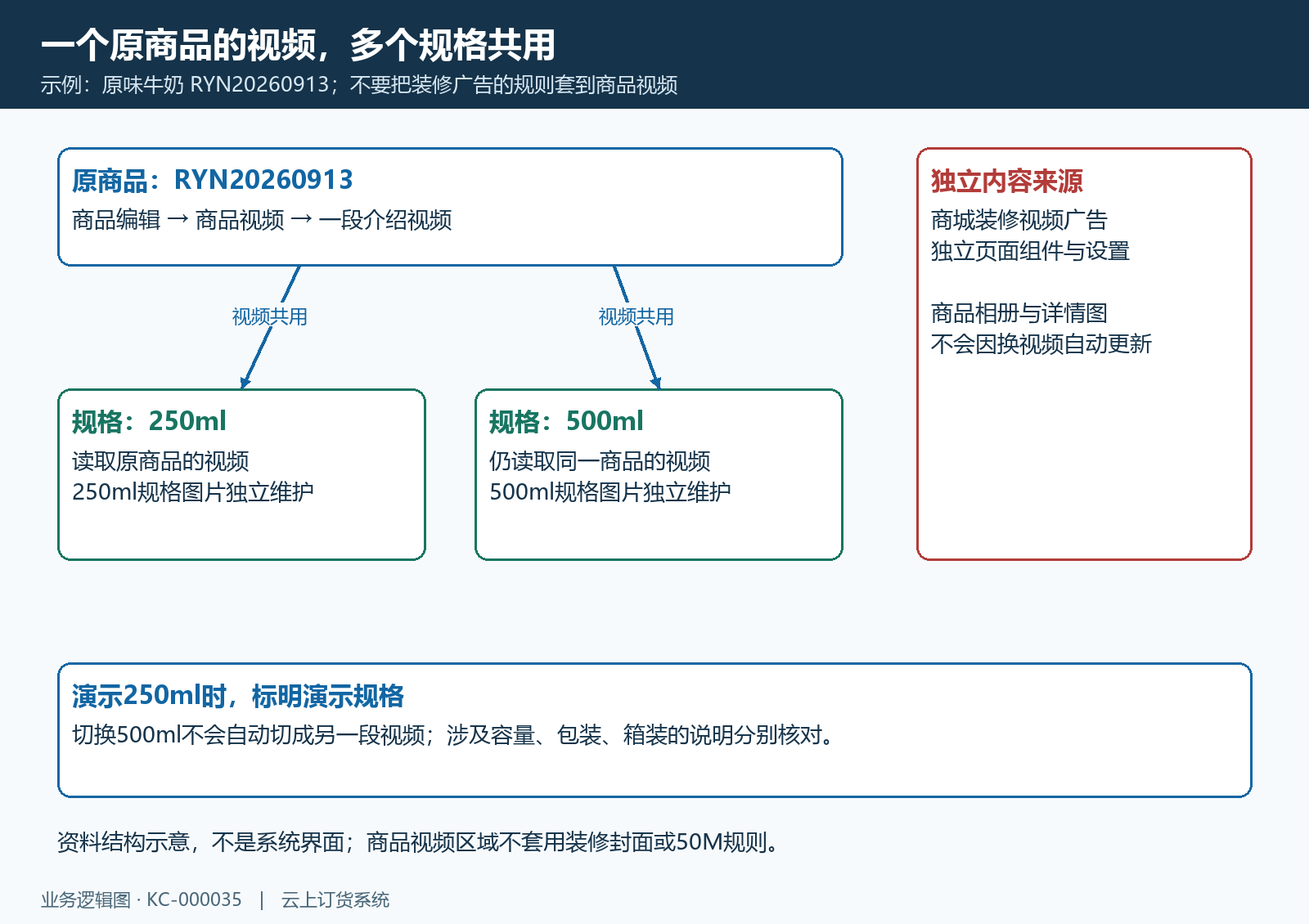Click the heading 规格：250ml
1309x924 pixels.
[x=149, y=421]
